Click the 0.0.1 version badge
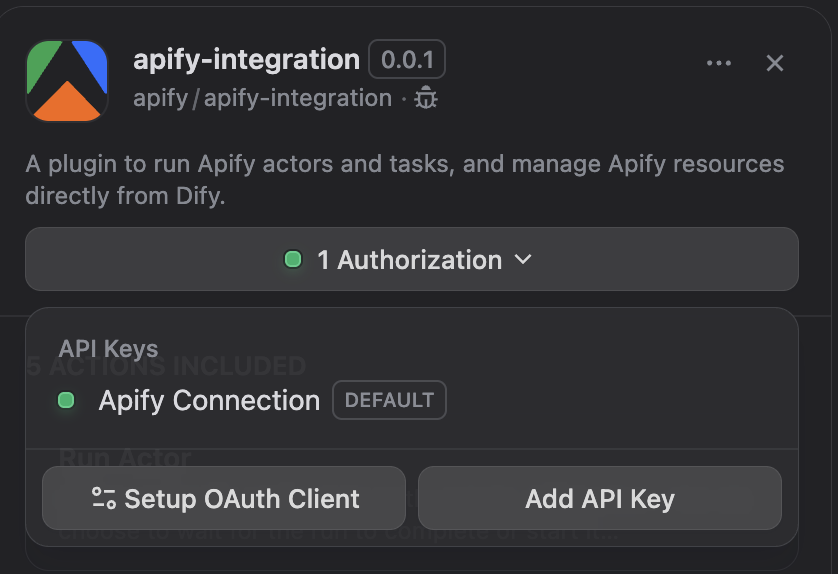The image size is (838, 574). (407, 59)
